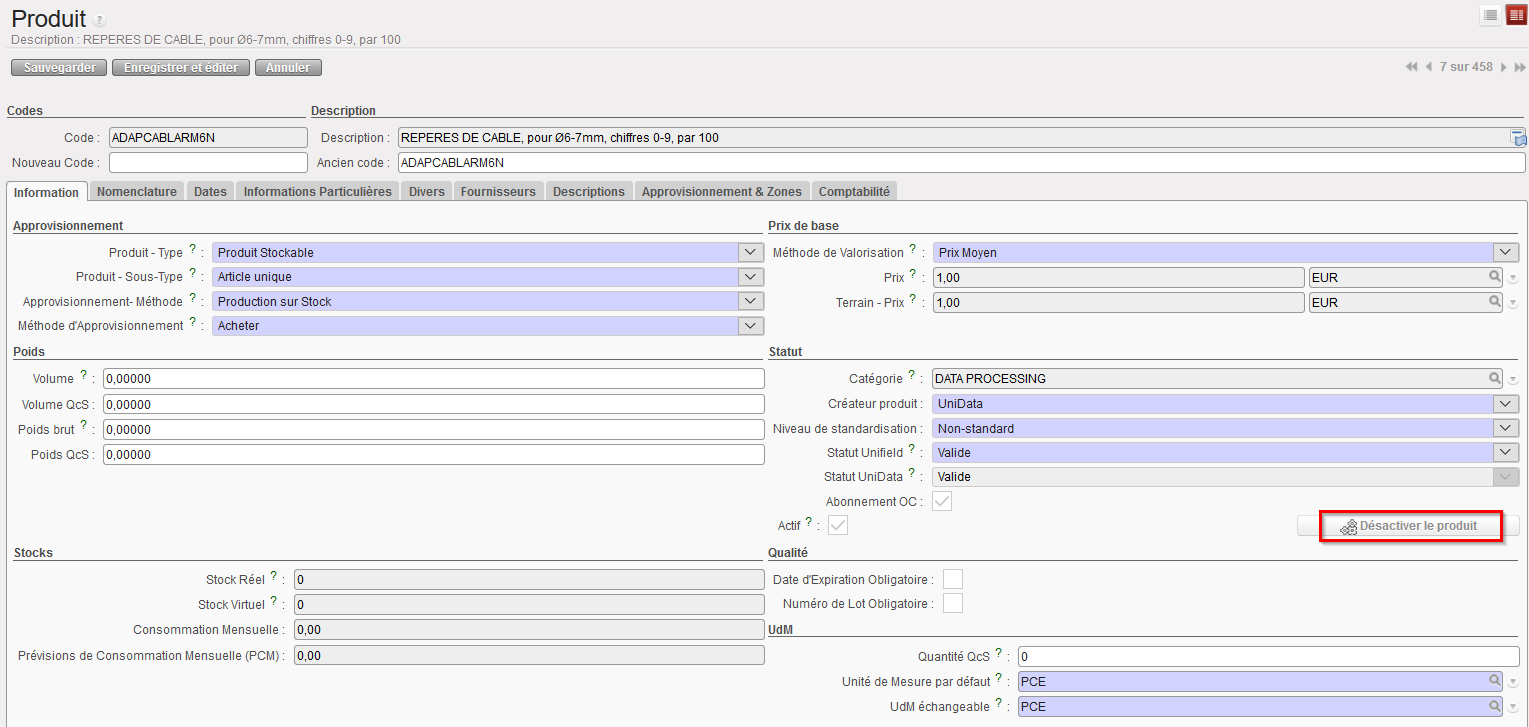The width and height of the screenshot is (1529, 727).
Task: Open search icon for Unité de Mesure par défaut
Action: [x=1495, y=681]
